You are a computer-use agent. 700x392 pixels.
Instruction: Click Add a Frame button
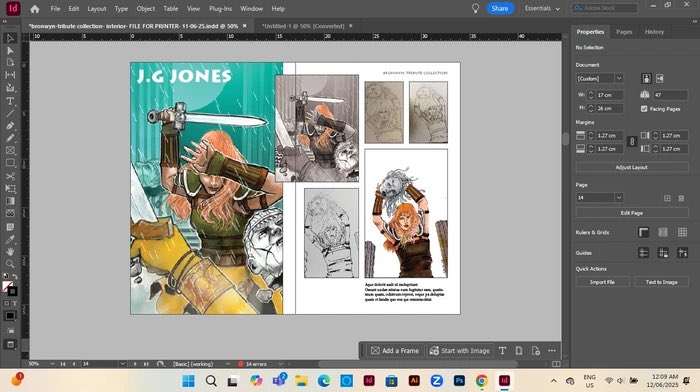tap(395, 351)
